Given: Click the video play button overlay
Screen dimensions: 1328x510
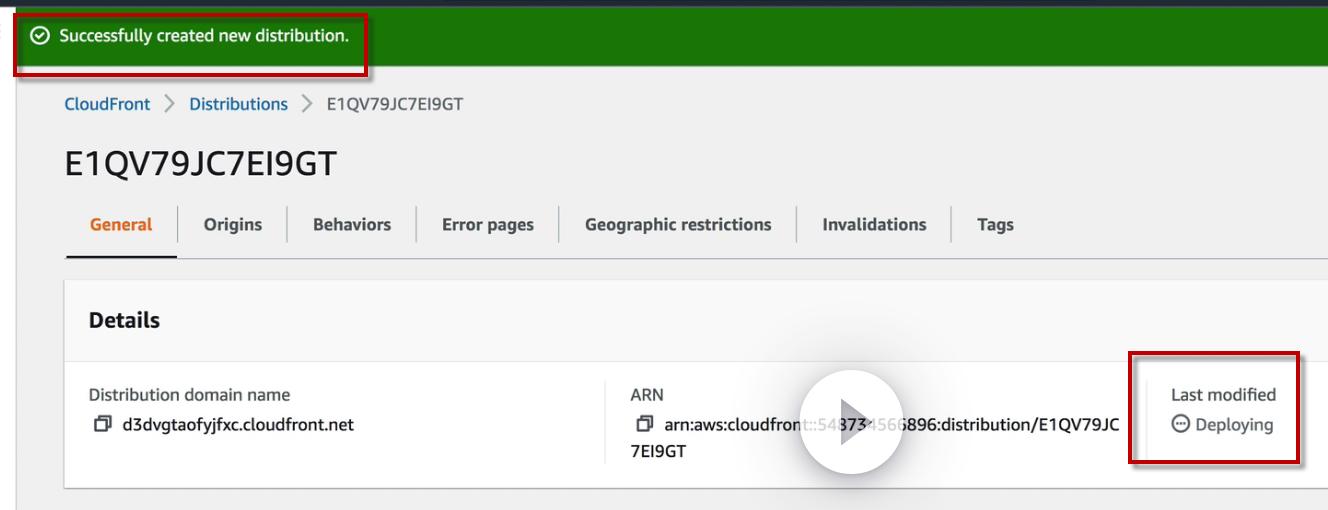Looking at the screenshot, I should click(851, 421).
